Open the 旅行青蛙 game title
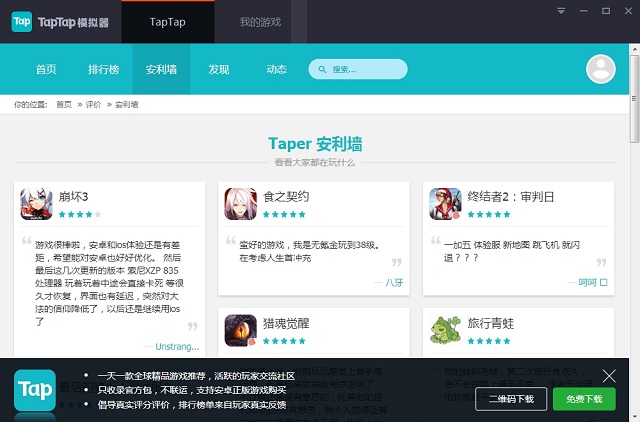 491,324
